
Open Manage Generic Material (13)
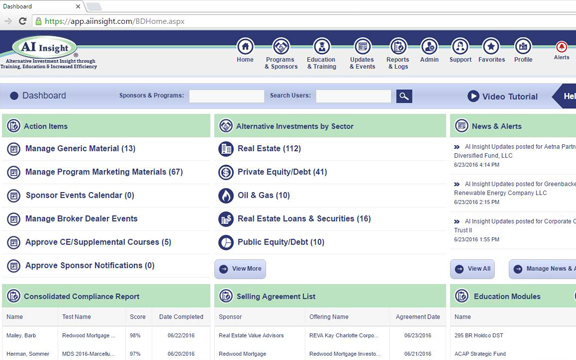[x=80, y=148]
